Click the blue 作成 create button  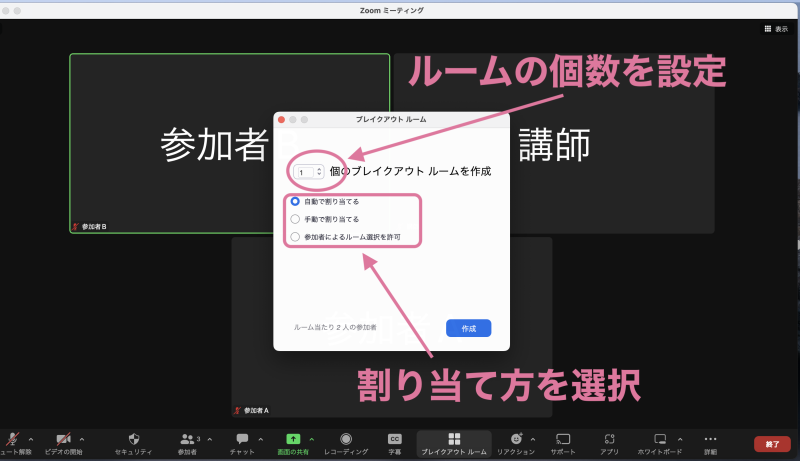[x=468, y=328]
